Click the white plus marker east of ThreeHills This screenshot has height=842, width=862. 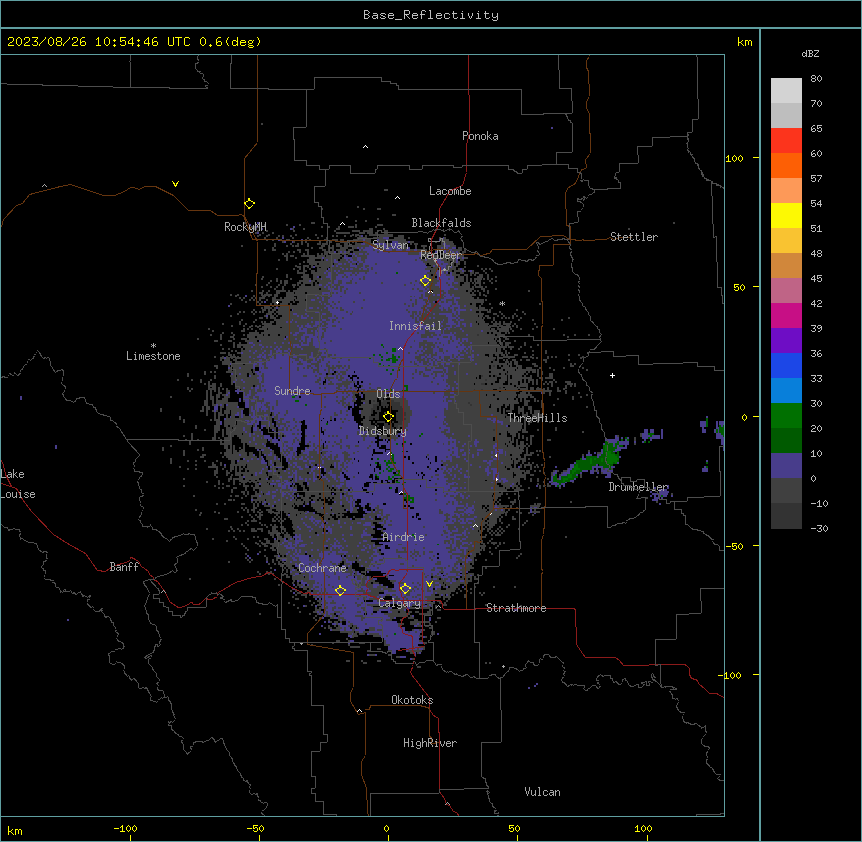pos(612,375)
